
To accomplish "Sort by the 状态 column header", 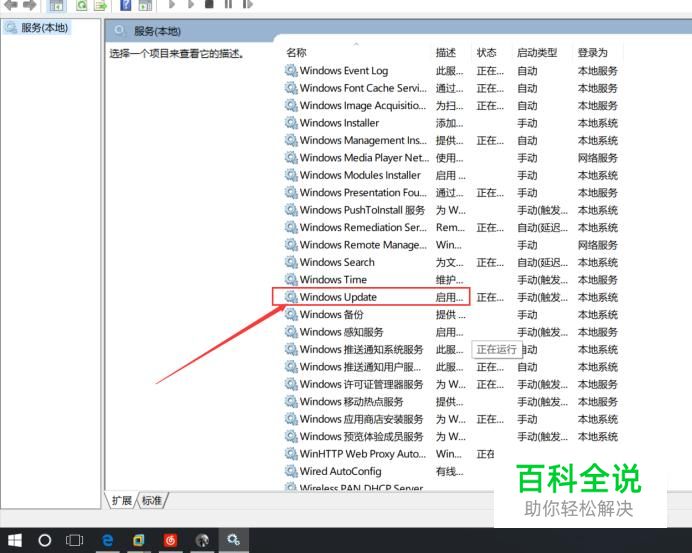I will 486,53.
